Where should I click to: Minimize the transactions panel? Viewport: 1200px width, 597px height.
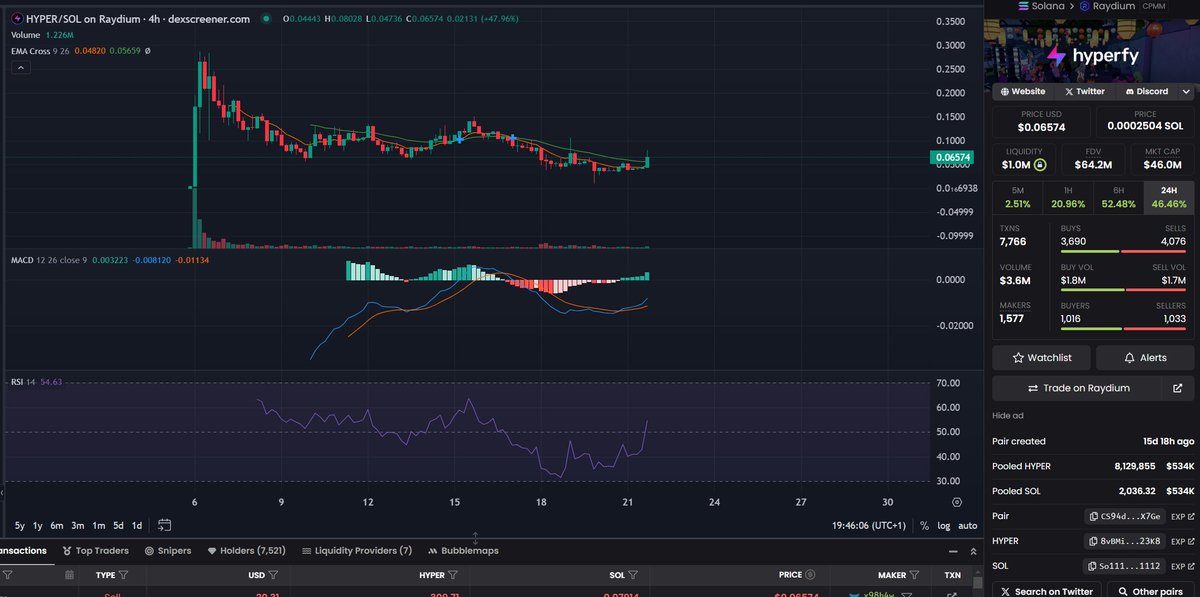click(x=953, y=550)
